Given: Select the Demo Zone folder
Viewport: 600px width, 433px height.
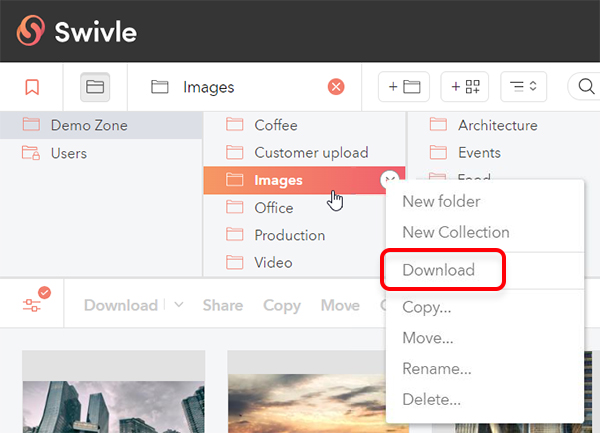Looking at the screenshot, I should tap(101, 125).
